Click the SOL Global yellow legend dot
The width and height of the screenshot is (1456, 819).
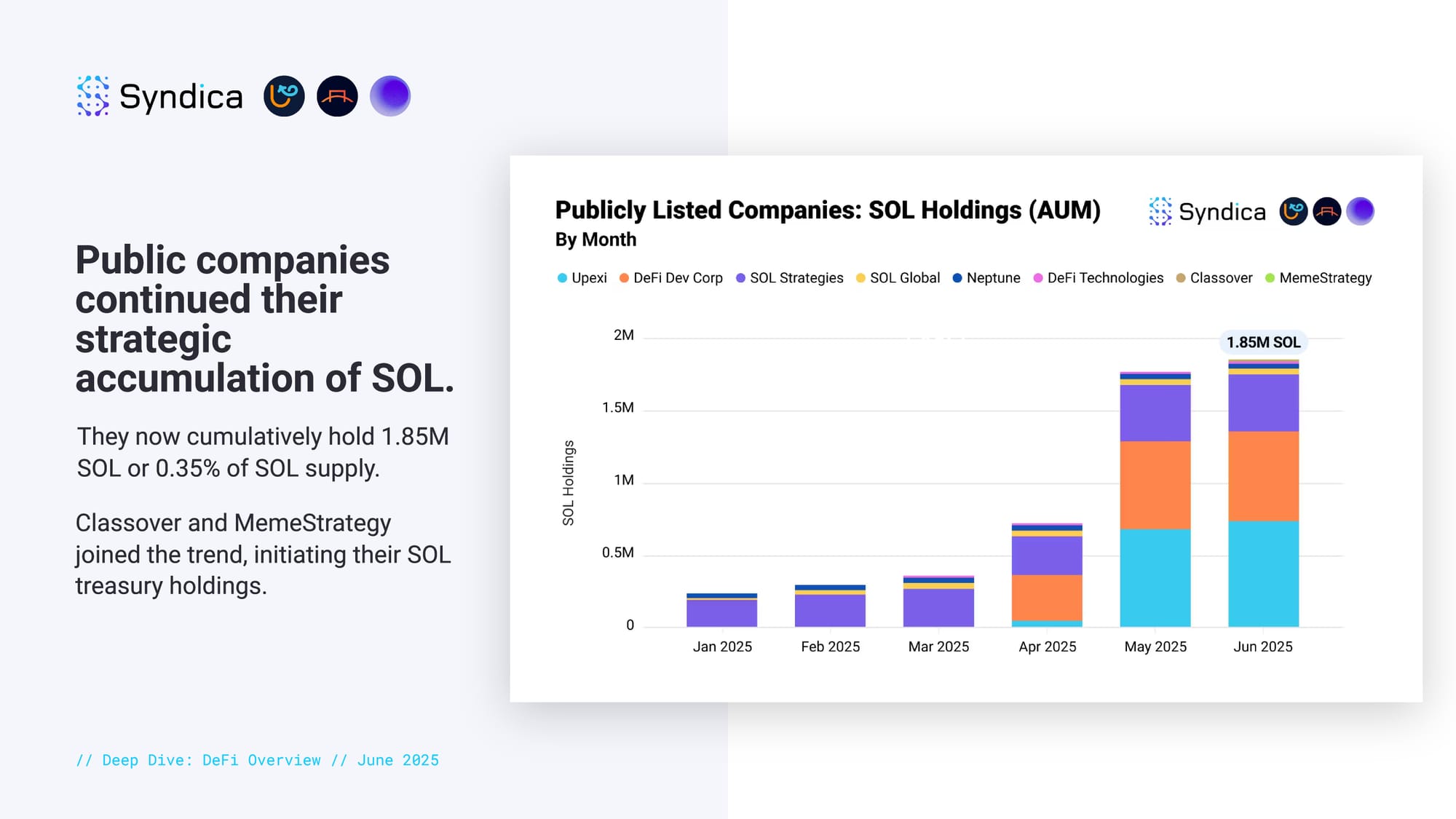(x=860, y=278)
